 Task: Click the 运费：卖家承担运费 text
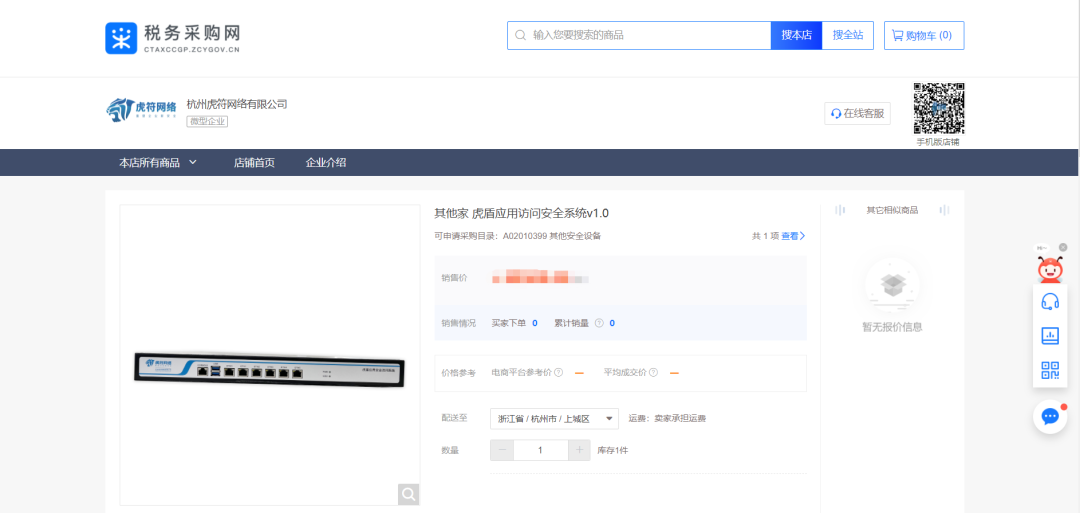click(x=667, y=419)
